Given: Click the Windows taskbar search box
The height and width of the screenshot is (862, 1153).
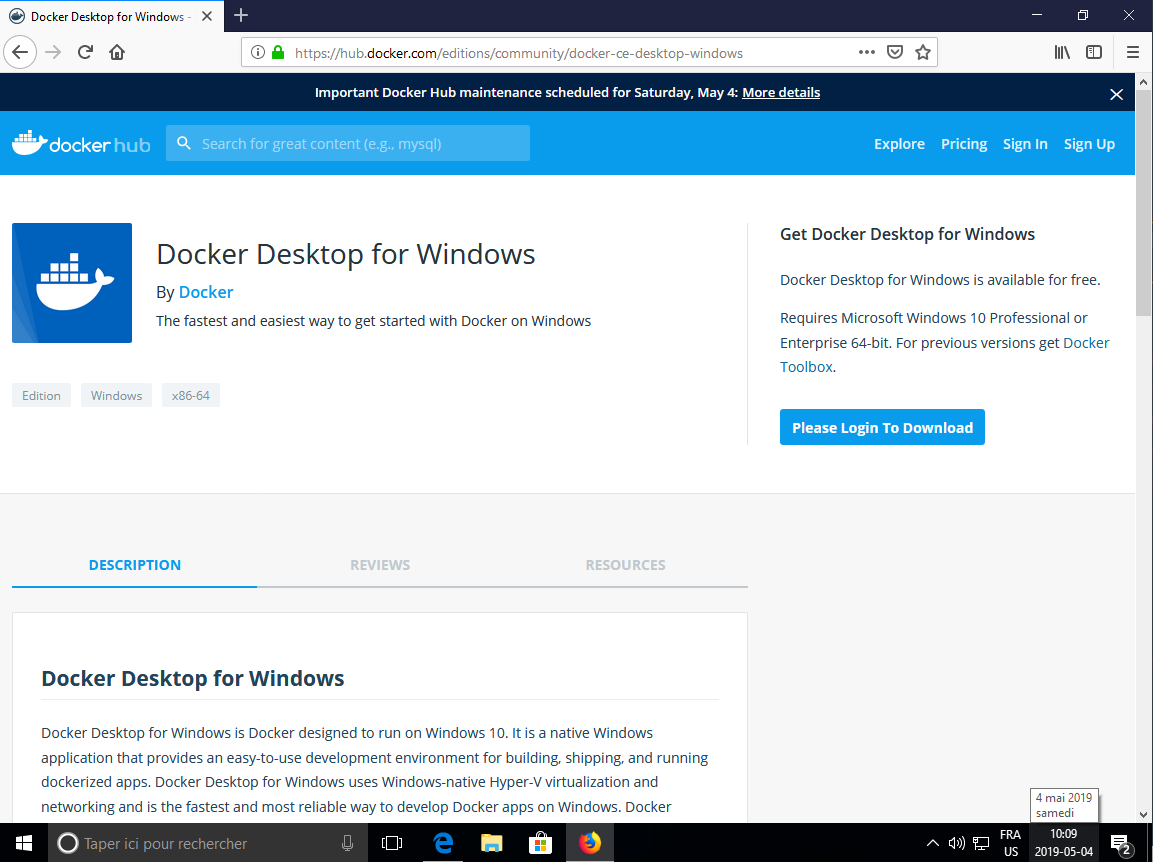Looking at the screenshot, I should tap(208, 843).
